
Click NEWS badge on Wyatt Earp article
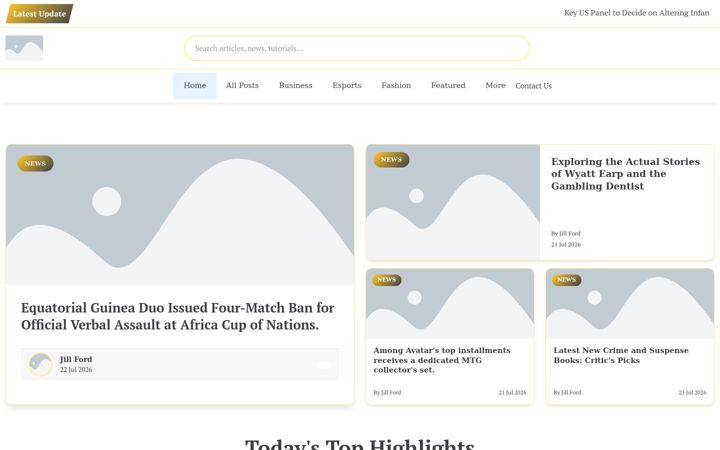click(391, 159)
